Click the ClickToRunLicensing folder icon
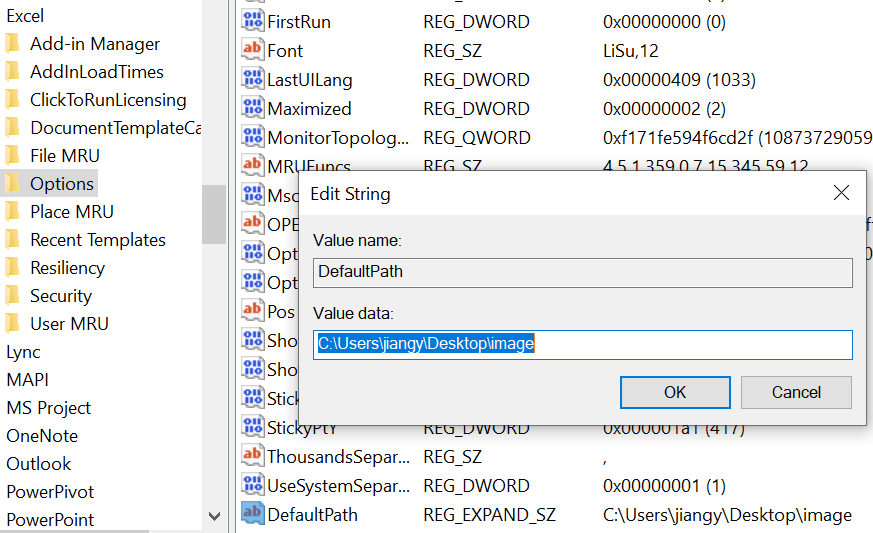Screen dimensions: 873x533 (x=12, y=99)
